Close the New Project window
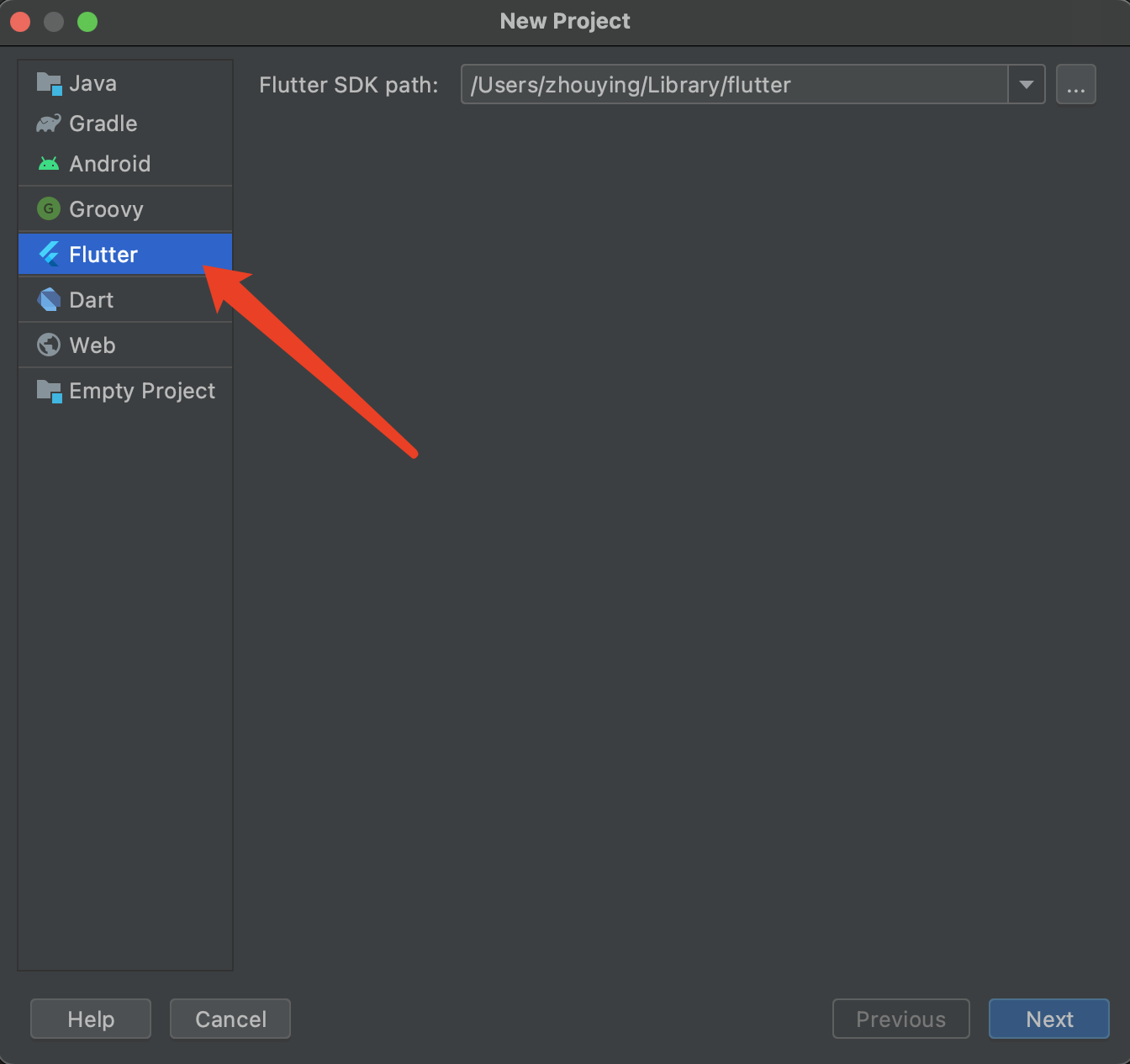 coord(20,22)
